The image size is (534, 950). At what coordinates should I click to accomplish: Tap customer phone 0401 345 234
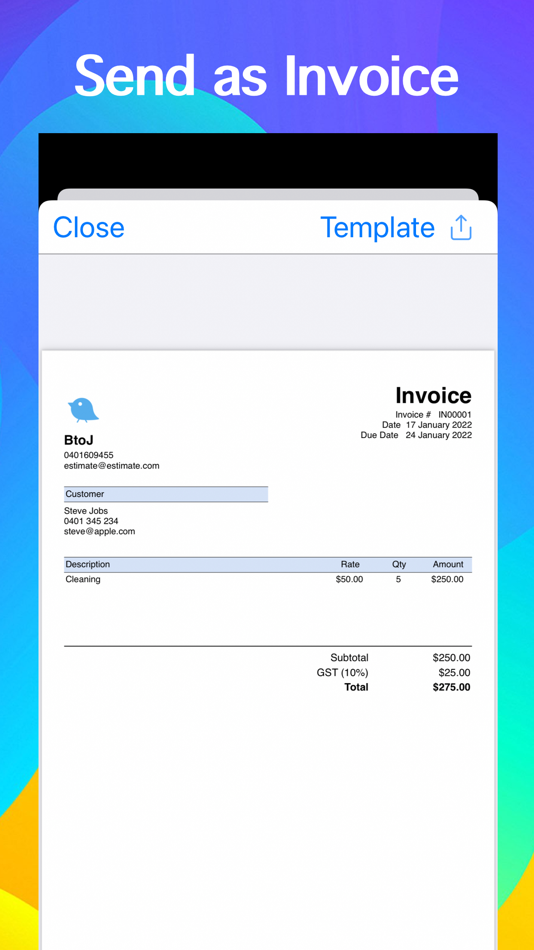tap(91, 521)
